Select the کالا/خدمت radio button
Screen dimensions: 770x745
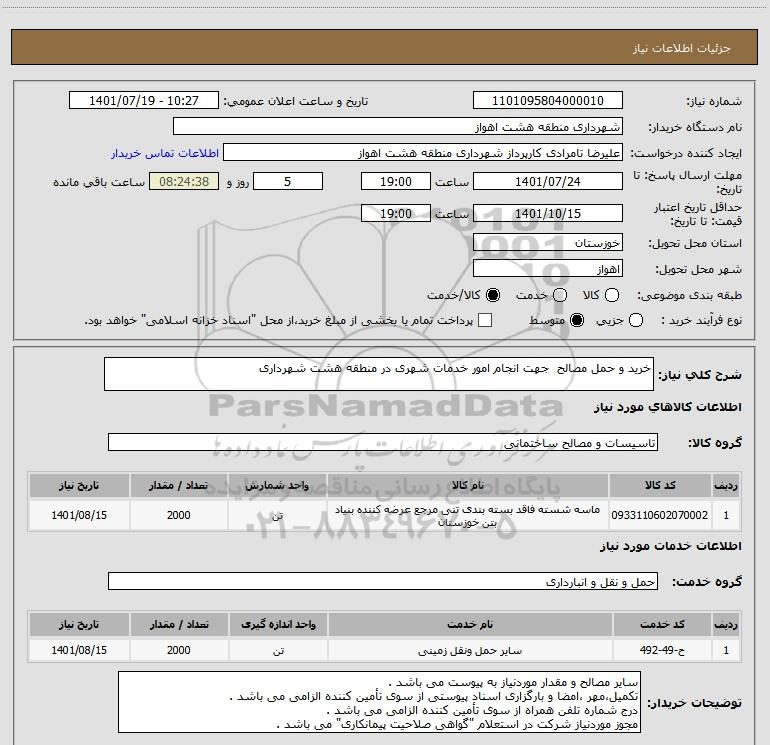493,295
